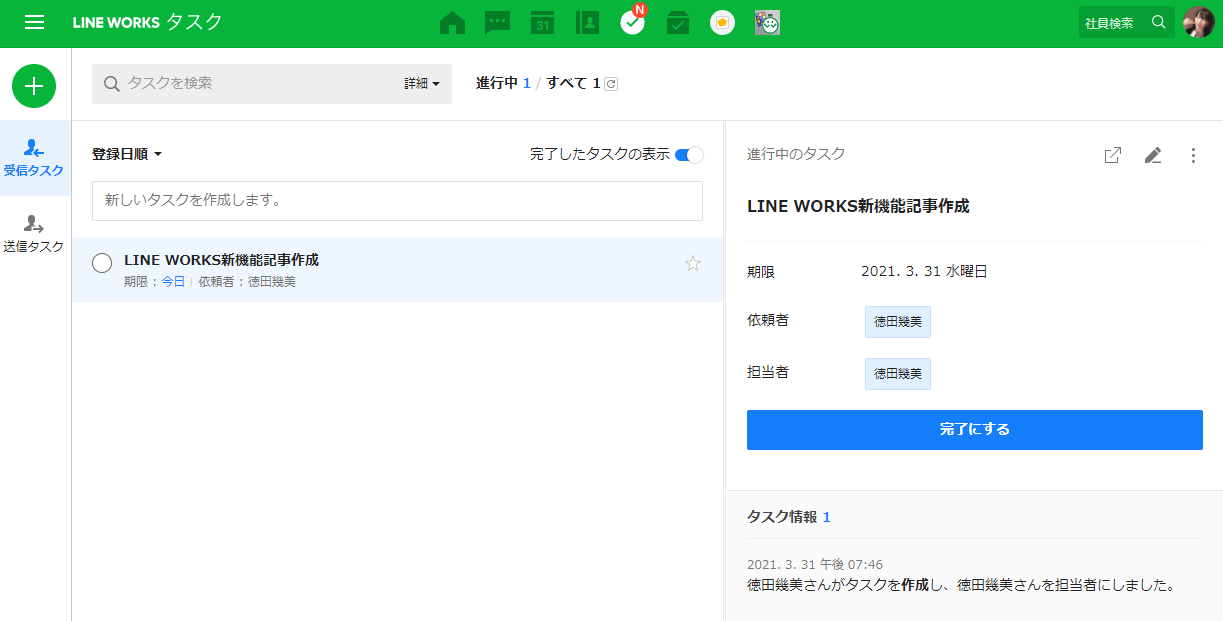Click the 新しいタスクを作成します input field
This screenshot has width=1223, height=621.
[x=397, y=201]
